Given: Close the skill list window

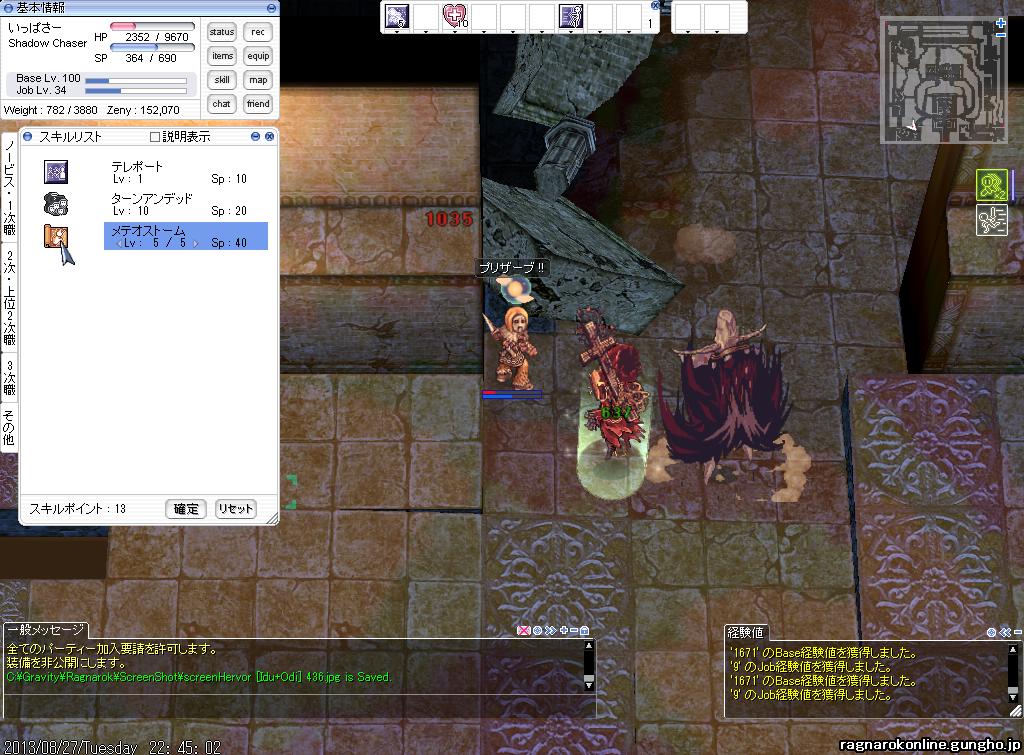Looking at the screenshot, I should pyautogui.click(x=269, y=137).
